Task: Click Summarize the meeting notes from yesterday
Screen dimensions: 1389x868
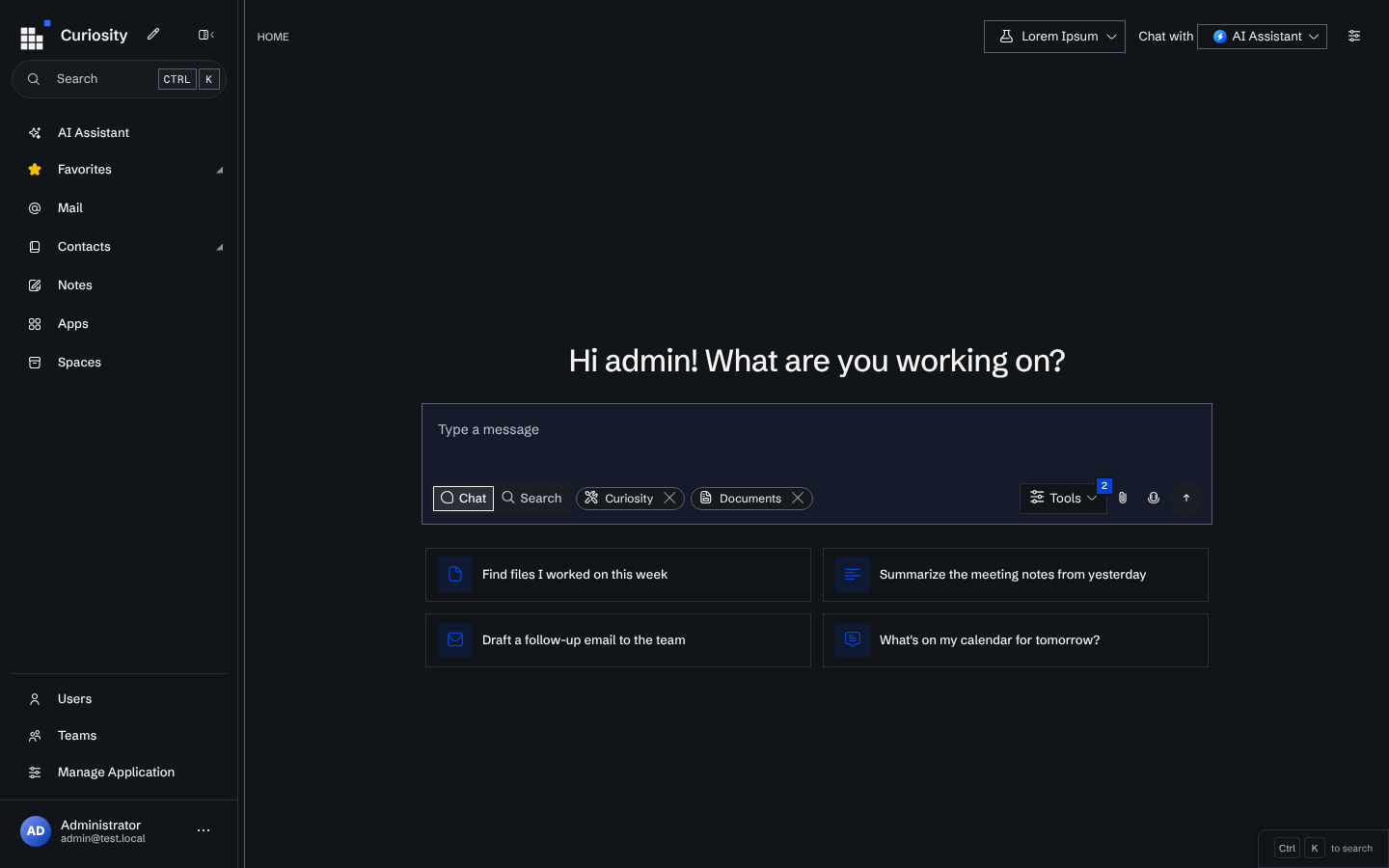Action: 1016,575
